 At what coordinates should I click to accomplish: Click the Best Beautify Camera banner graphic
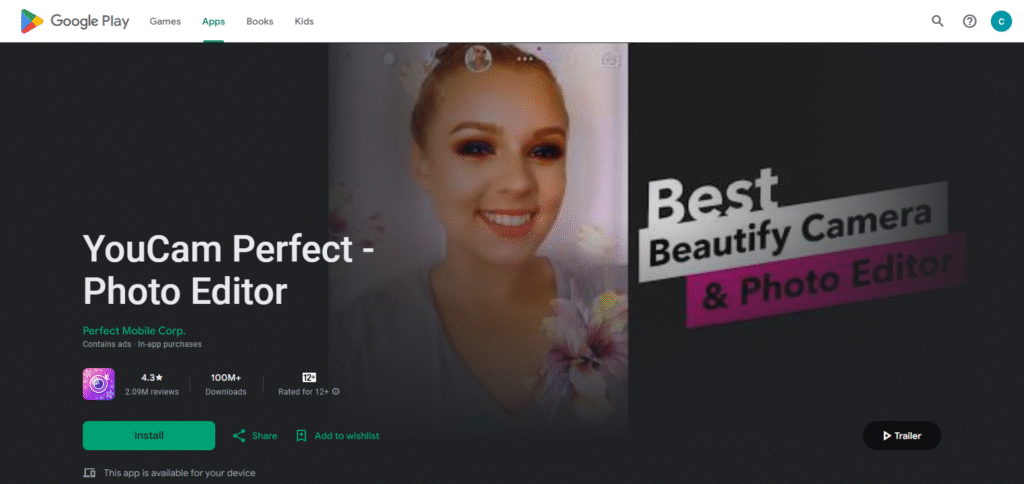(802, 247)
